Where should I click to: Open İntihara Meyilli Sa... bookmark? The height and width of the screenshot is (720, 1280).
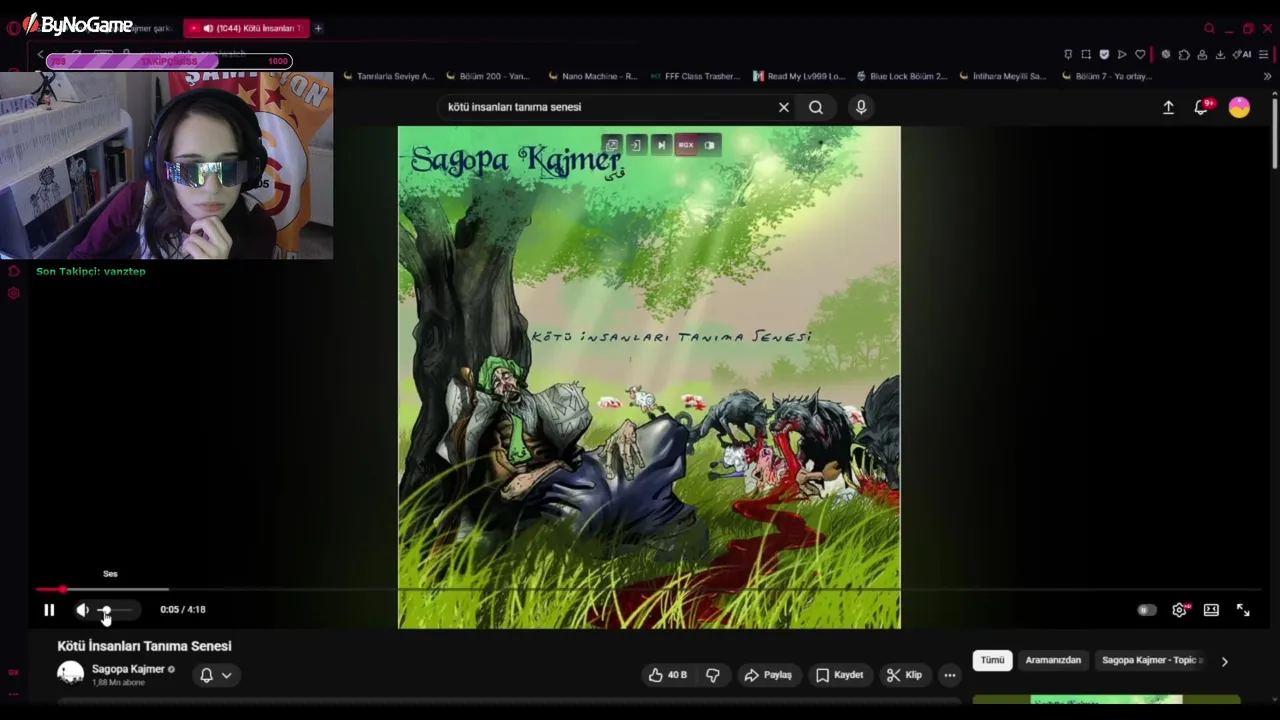coord(1003,76)
